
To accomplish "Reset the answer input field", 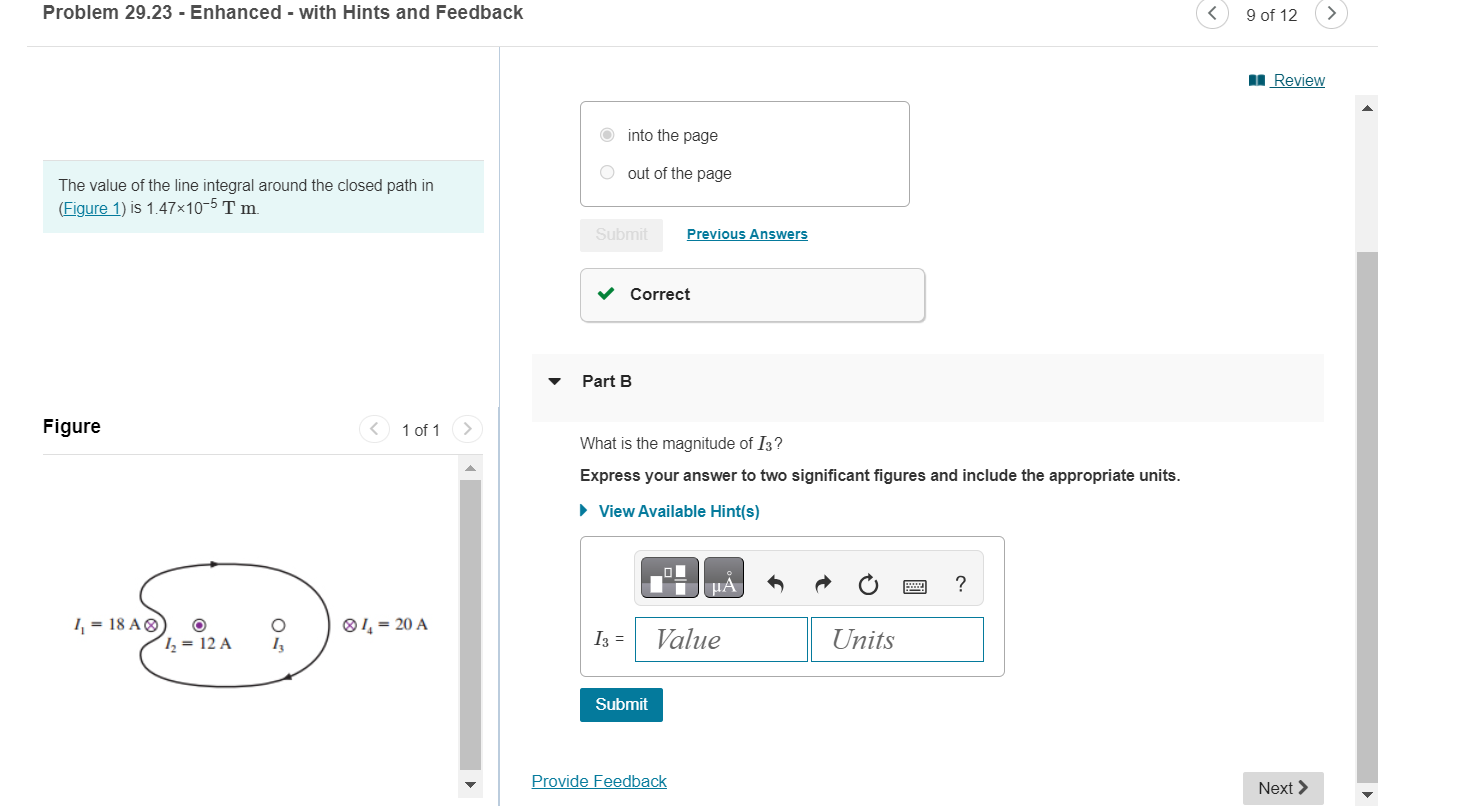I will (x=867, y=584).
